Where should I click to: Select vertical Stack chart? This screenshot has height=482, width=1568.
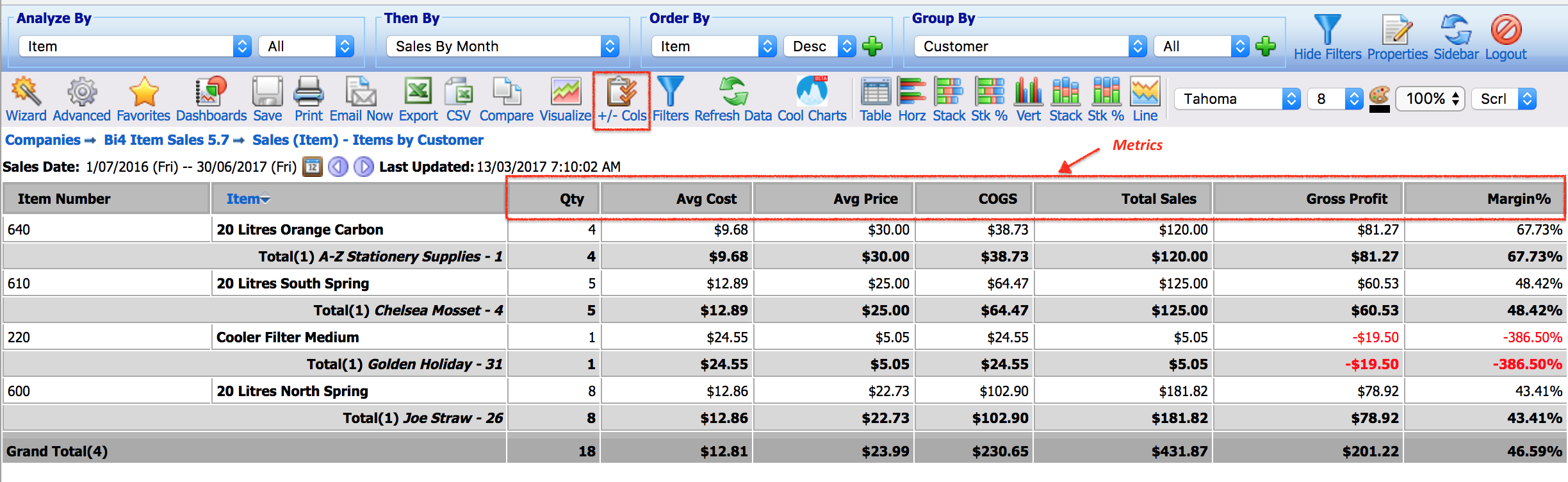point(1066,99)
